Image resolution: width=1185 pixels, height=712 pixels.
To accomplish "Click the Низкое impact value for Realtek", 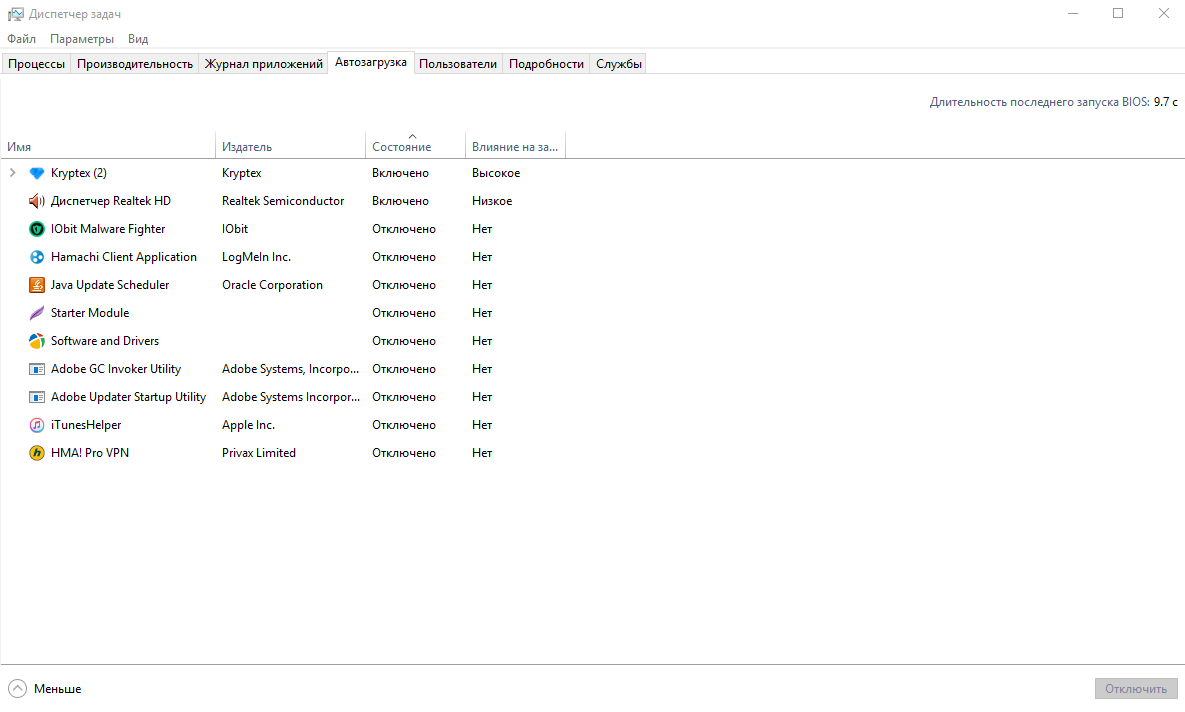I will 492,201.
